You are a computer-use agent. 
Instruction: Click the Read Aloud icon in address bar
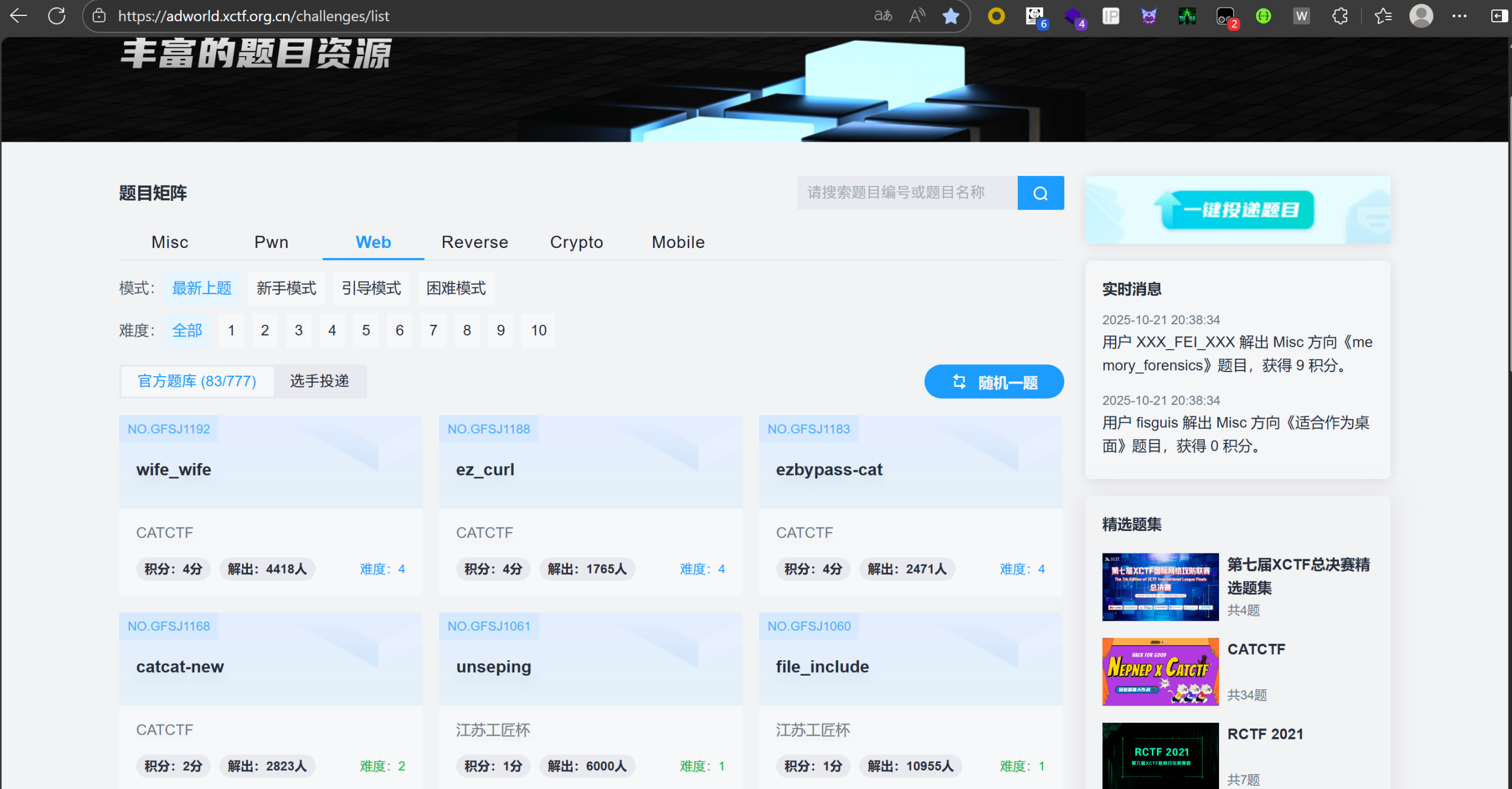pyautogui.click(x=917, y=16)
